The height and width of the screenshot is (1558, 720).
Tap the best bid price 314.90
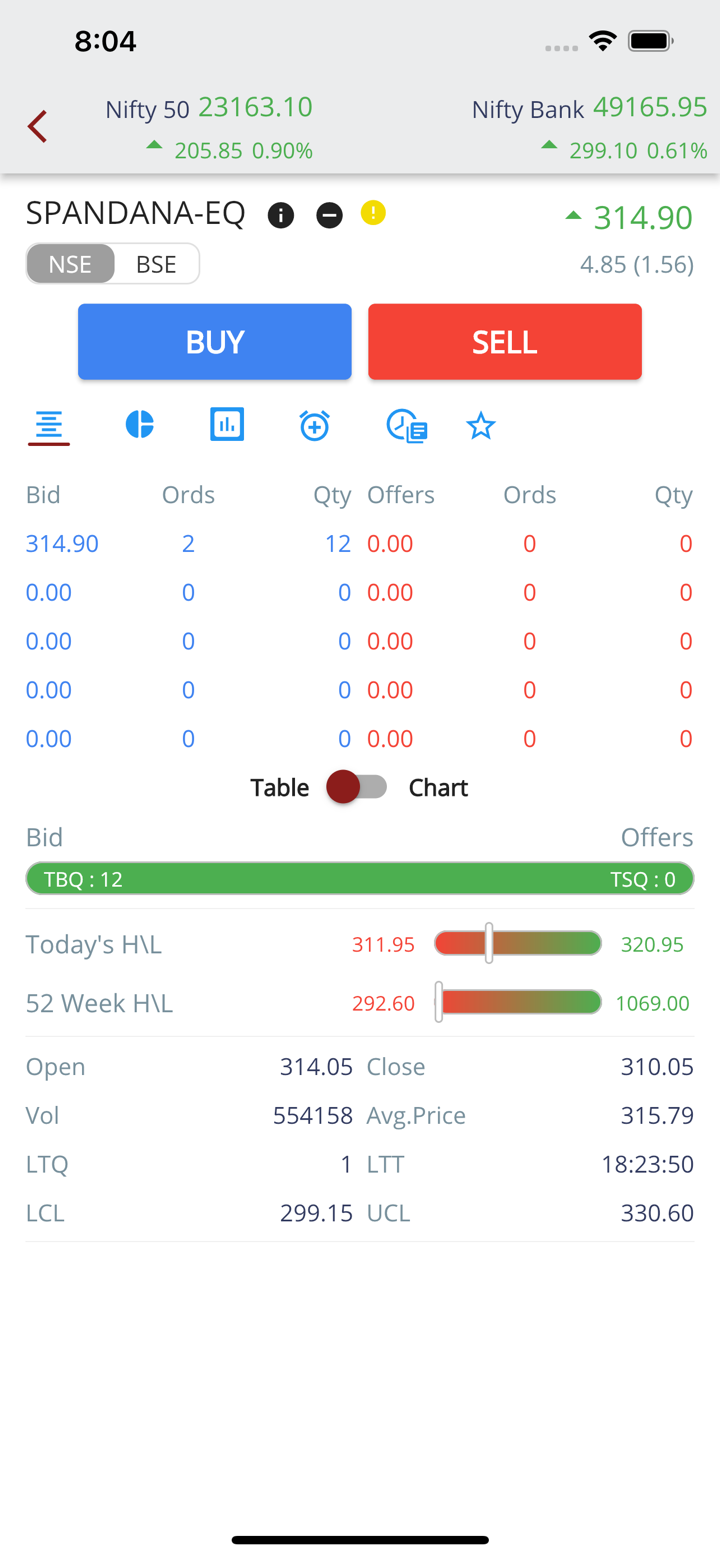point(62,544)
